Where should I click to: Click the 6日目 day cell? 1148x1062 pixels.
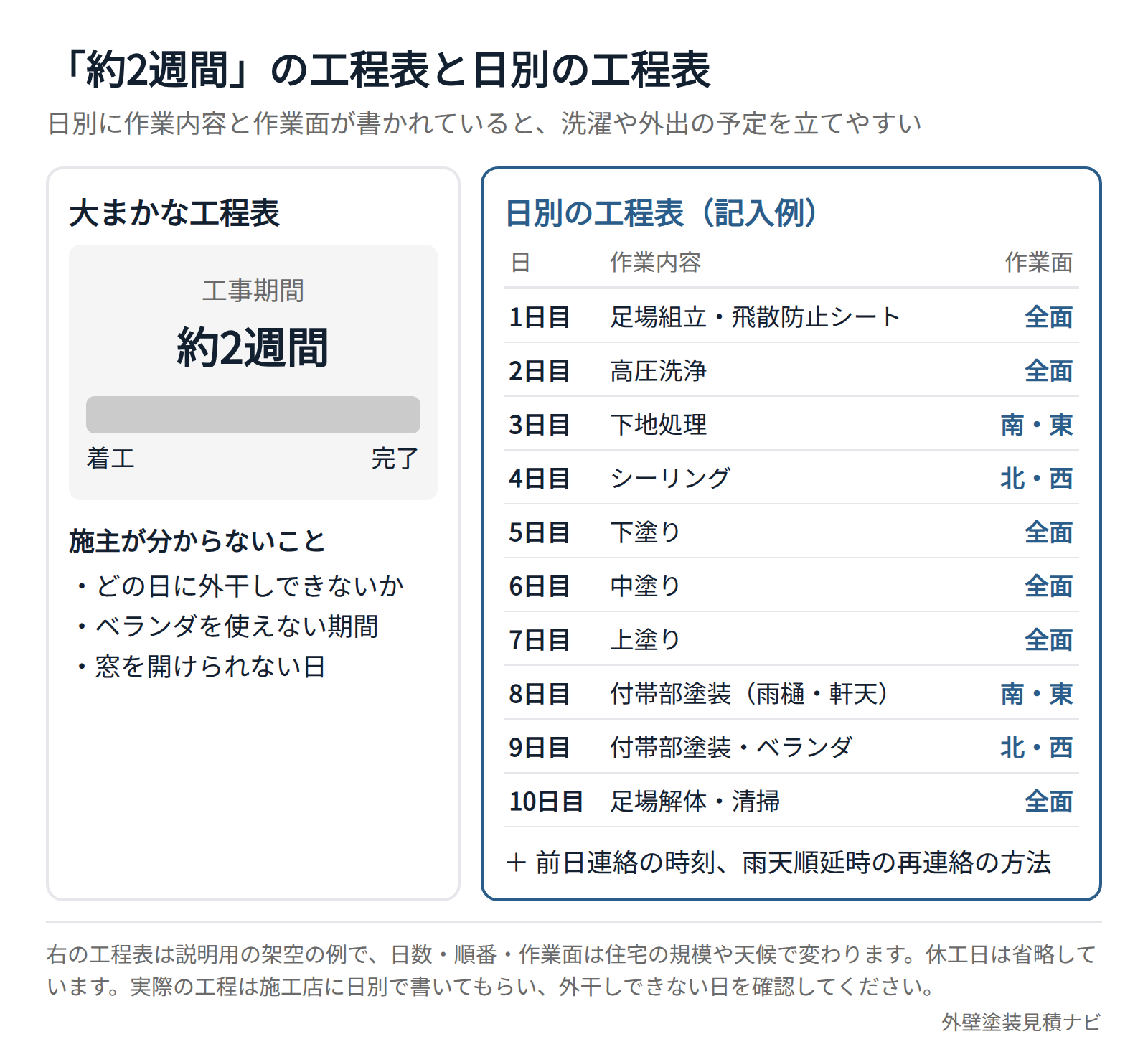tap(540, 586)
